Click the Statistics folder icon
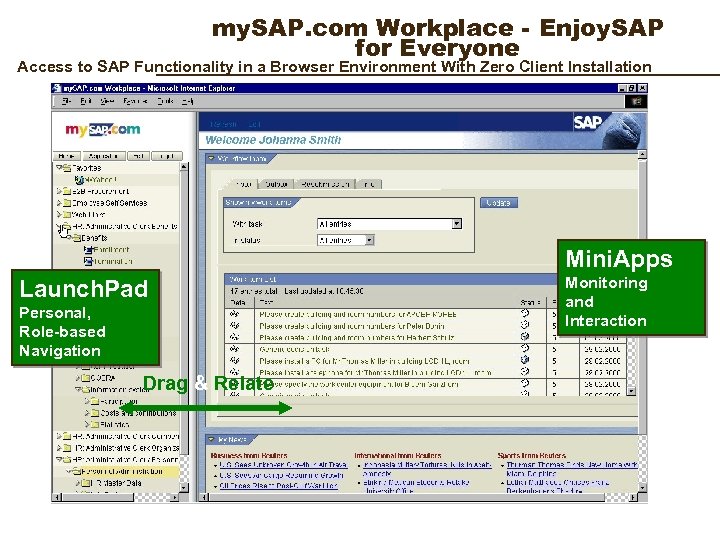The width and height of the screenshot is (720, 540). [95, 424]
